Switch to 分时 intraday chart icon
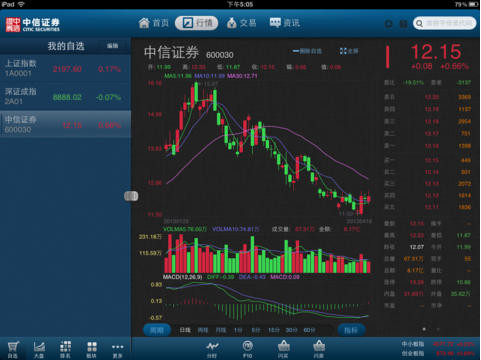Viewport: 481px width, 360px height. [x=212, y=349]
